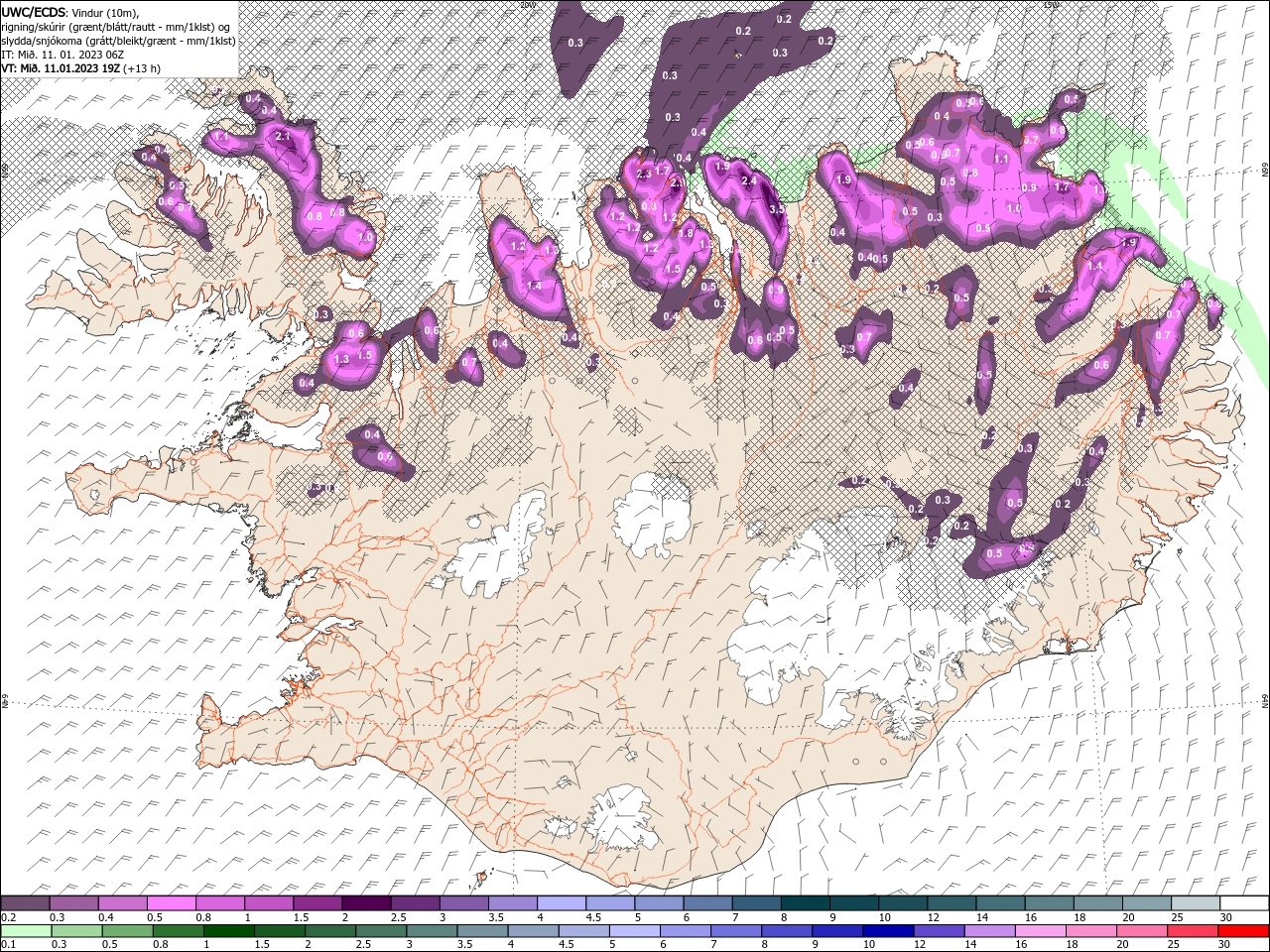The width and height of the screenshot is (1270, 952).
Task: Click the 'VT: Mið. 11.01.2023 19Z' valid time
Action: (x=61, y=67)
